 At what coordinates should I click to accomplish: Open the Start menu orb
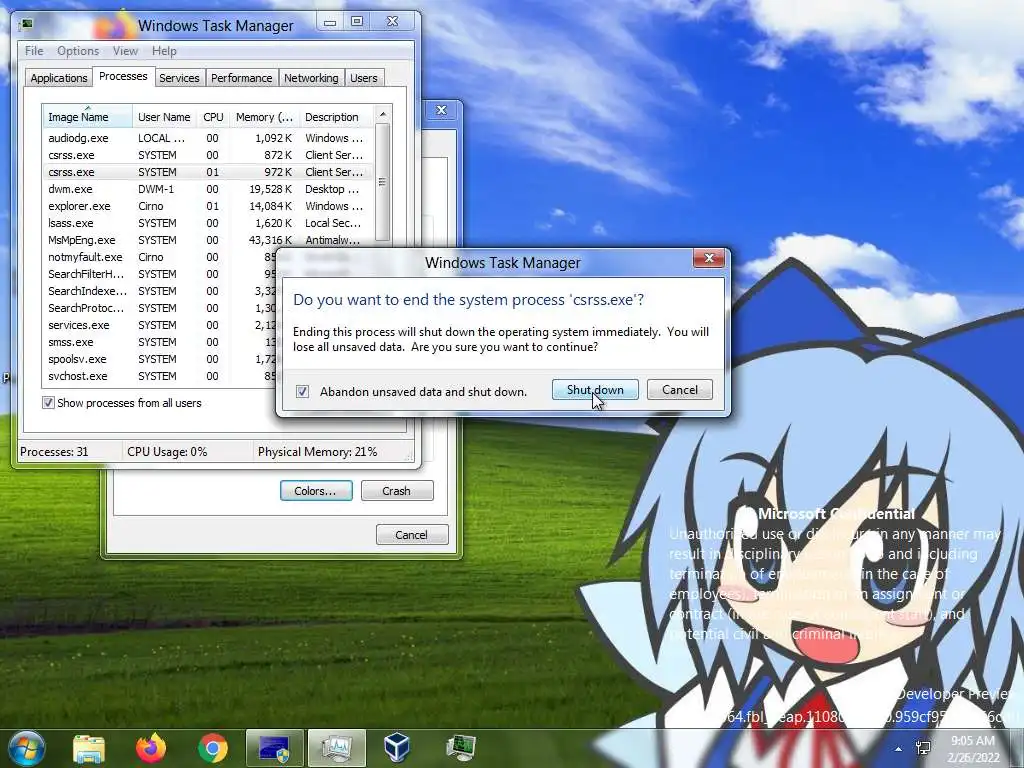tap(26, 748)
